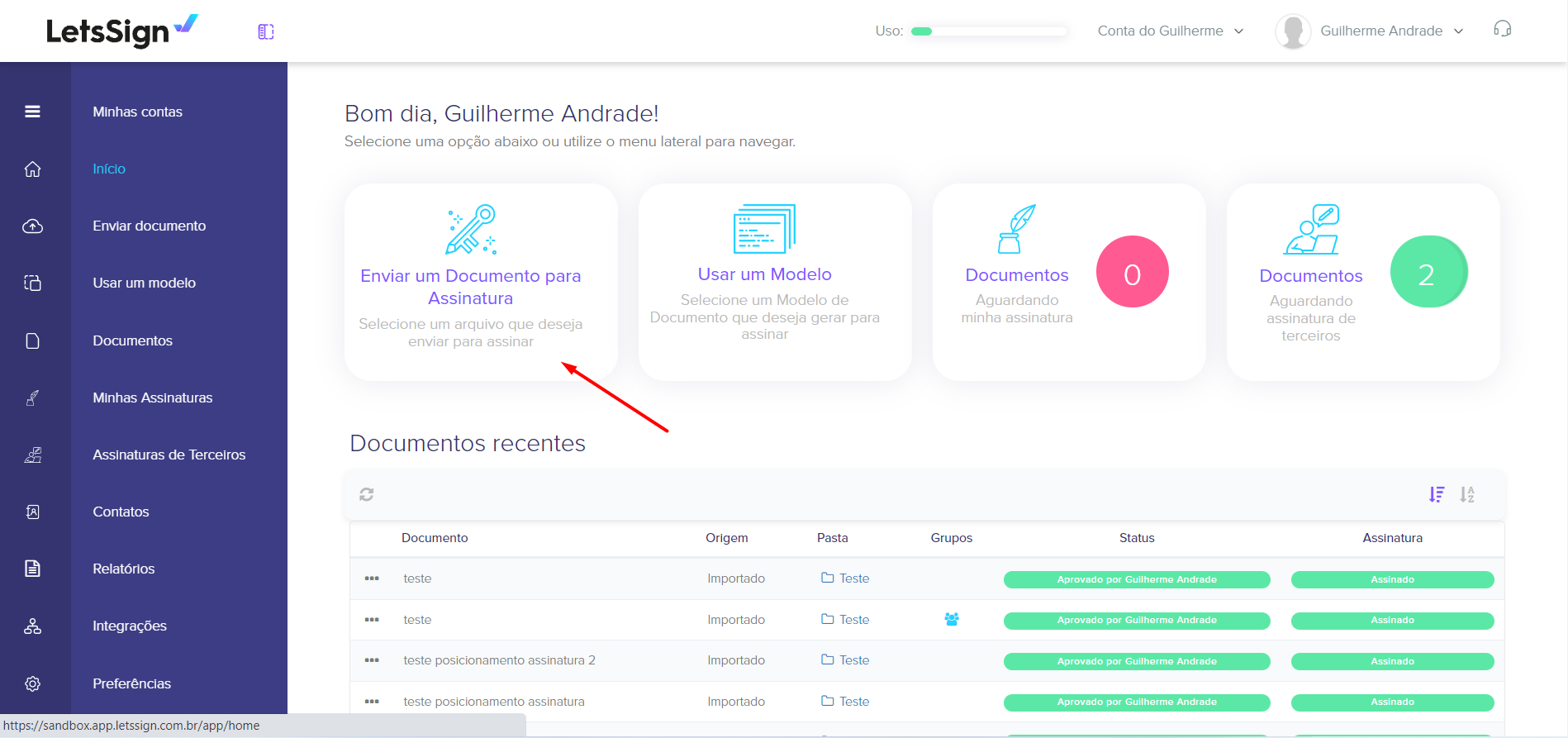Open Integrações menu item
The height and width of the screenshot is (738, 1568).
click(x=130, y=626)
